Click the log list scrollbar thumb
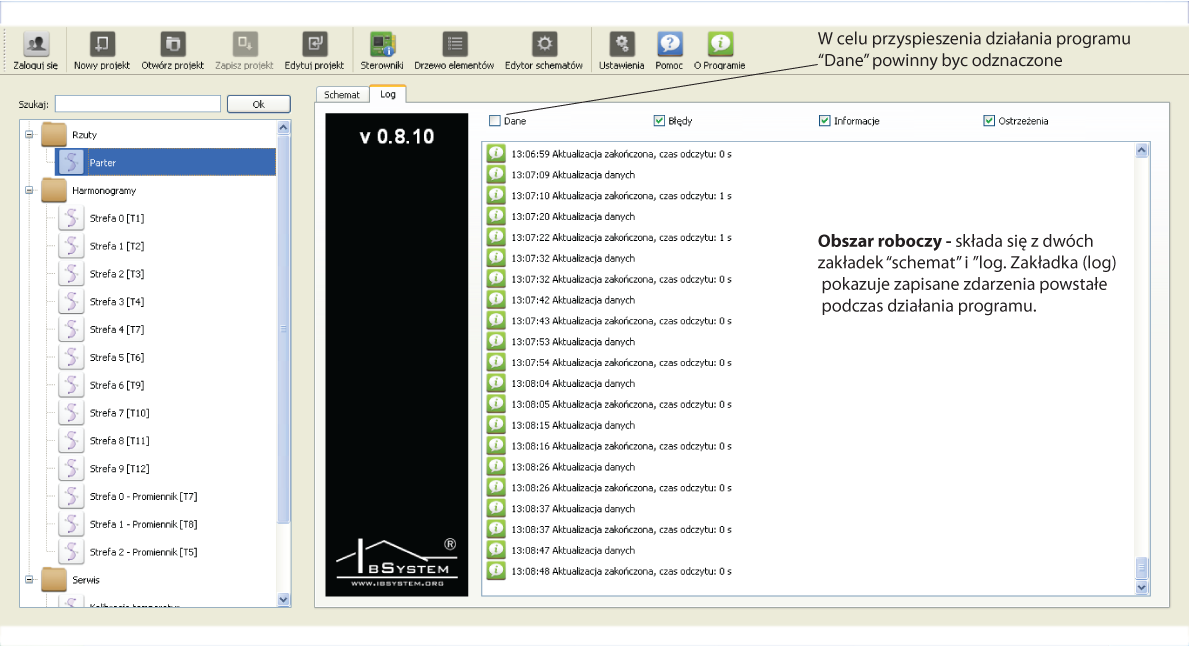The image size is (1189, 646). (1142, 568)
